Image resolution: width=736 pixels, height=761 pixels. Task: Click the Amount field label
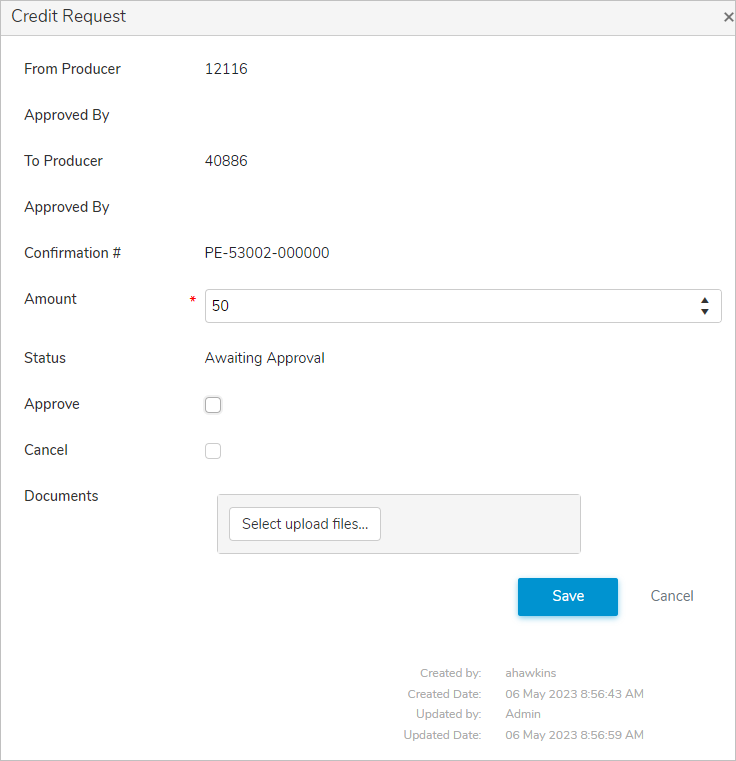[x=51, y=299]
